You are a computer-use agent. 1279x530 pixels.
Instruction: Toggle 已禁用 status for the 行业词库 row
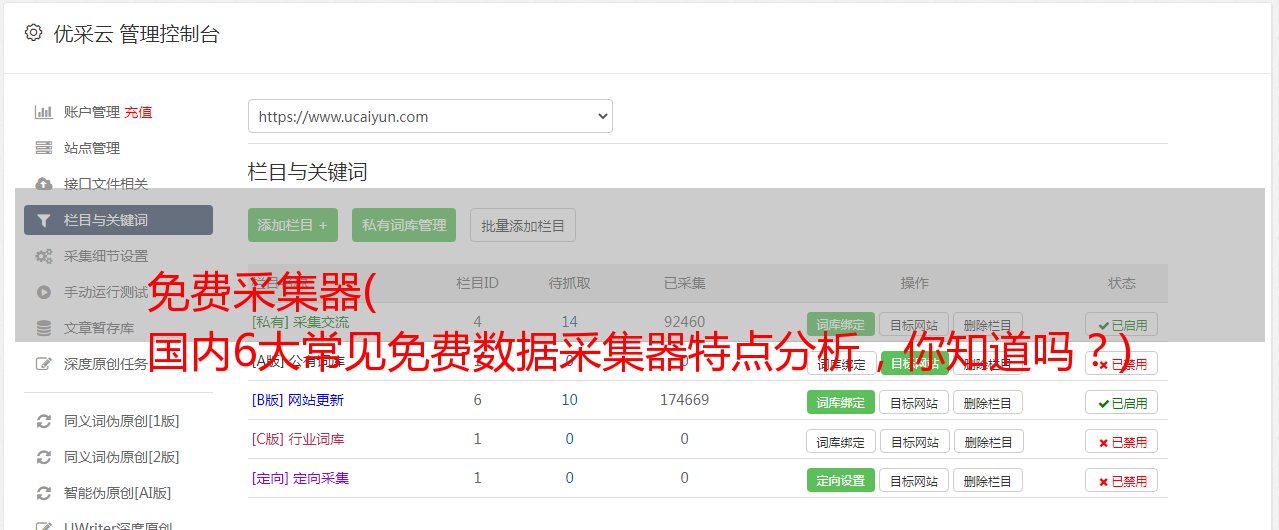click(x=1122, y=441)
